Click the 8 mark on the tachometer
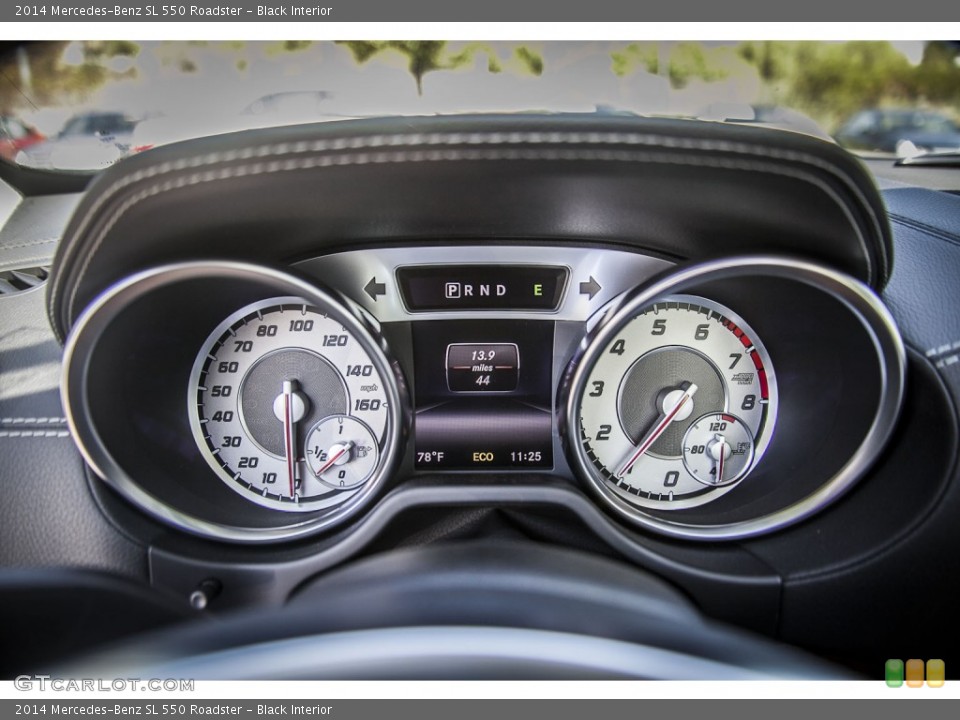960x720 pixels. (x=748, y=402)
